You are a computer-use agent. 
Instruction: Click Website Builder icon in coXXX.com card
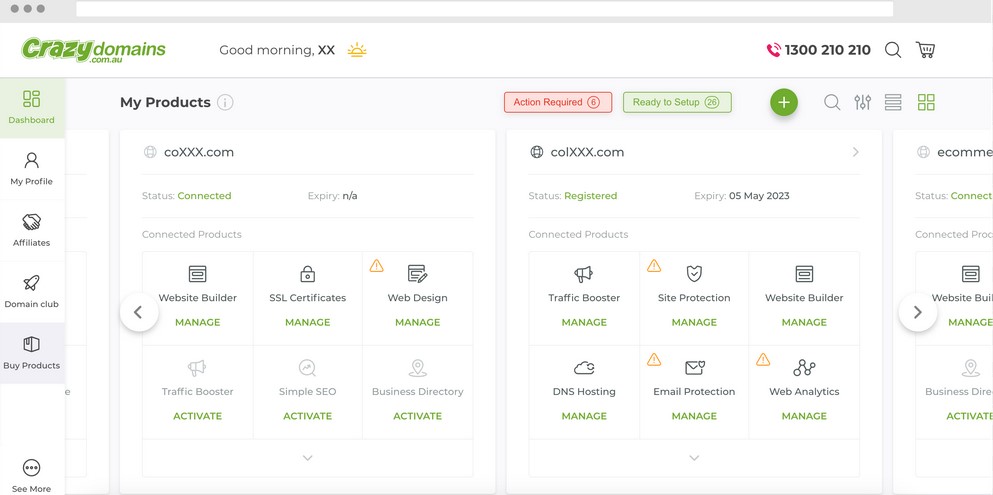[x=198, y=274]
